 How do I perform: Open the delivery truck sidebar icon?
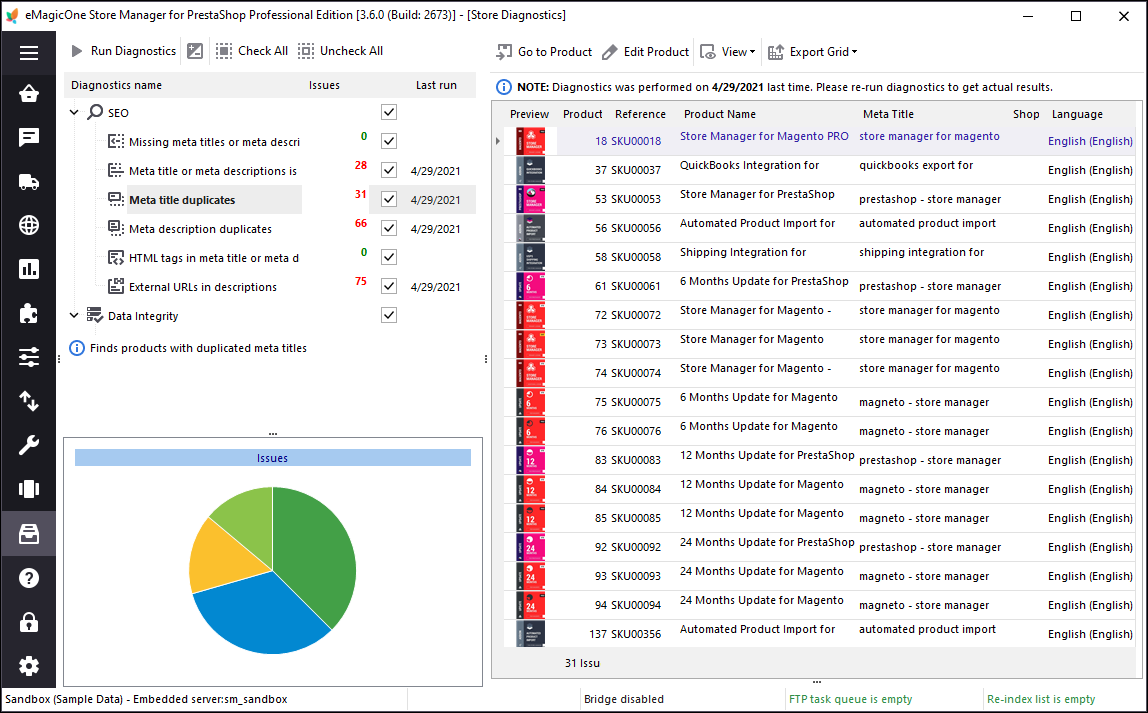tap(29, 182)
